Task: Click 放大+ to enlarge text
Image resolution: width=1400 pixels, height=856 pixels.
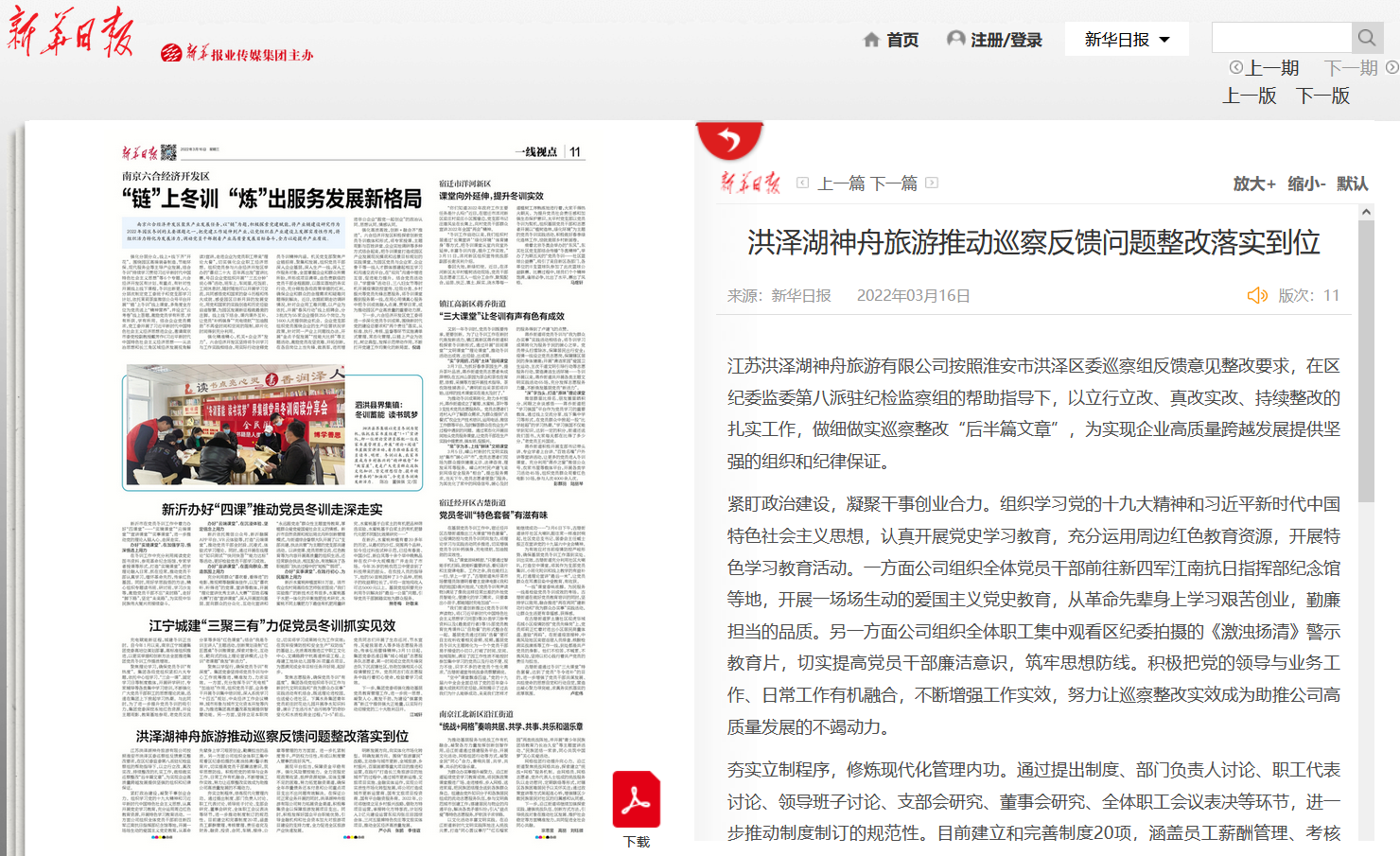Action: pyautogui.click(x=1254, y=183)
